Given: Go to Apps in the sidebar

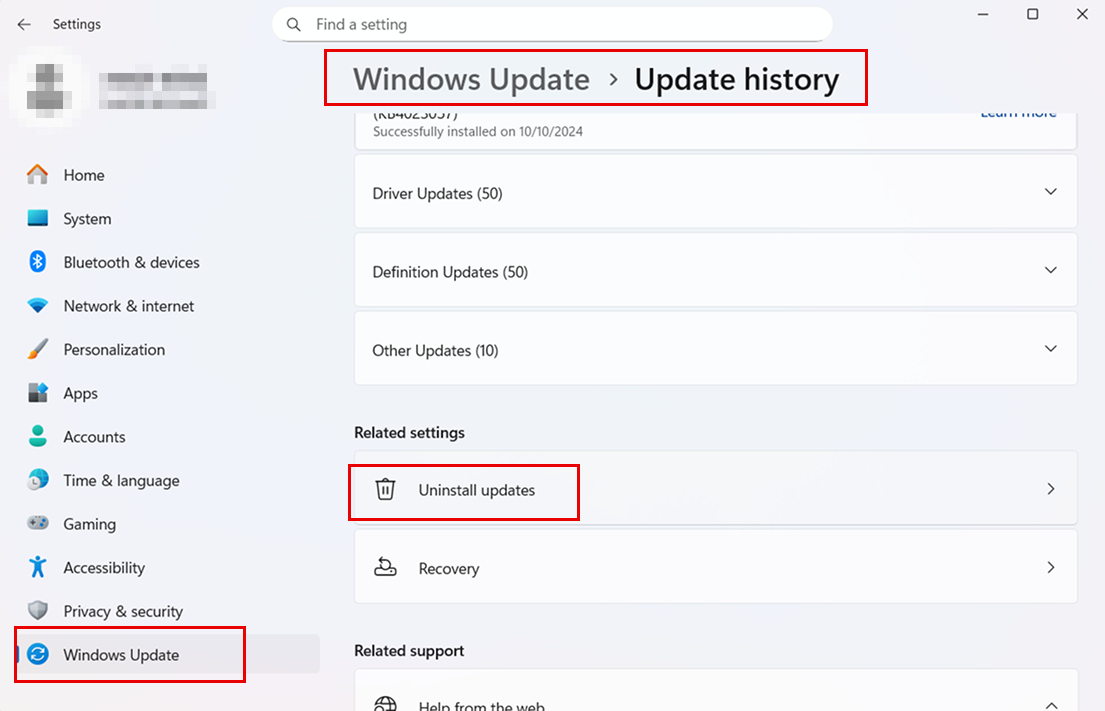Looking at the screenshot, I should coord(80,394).
